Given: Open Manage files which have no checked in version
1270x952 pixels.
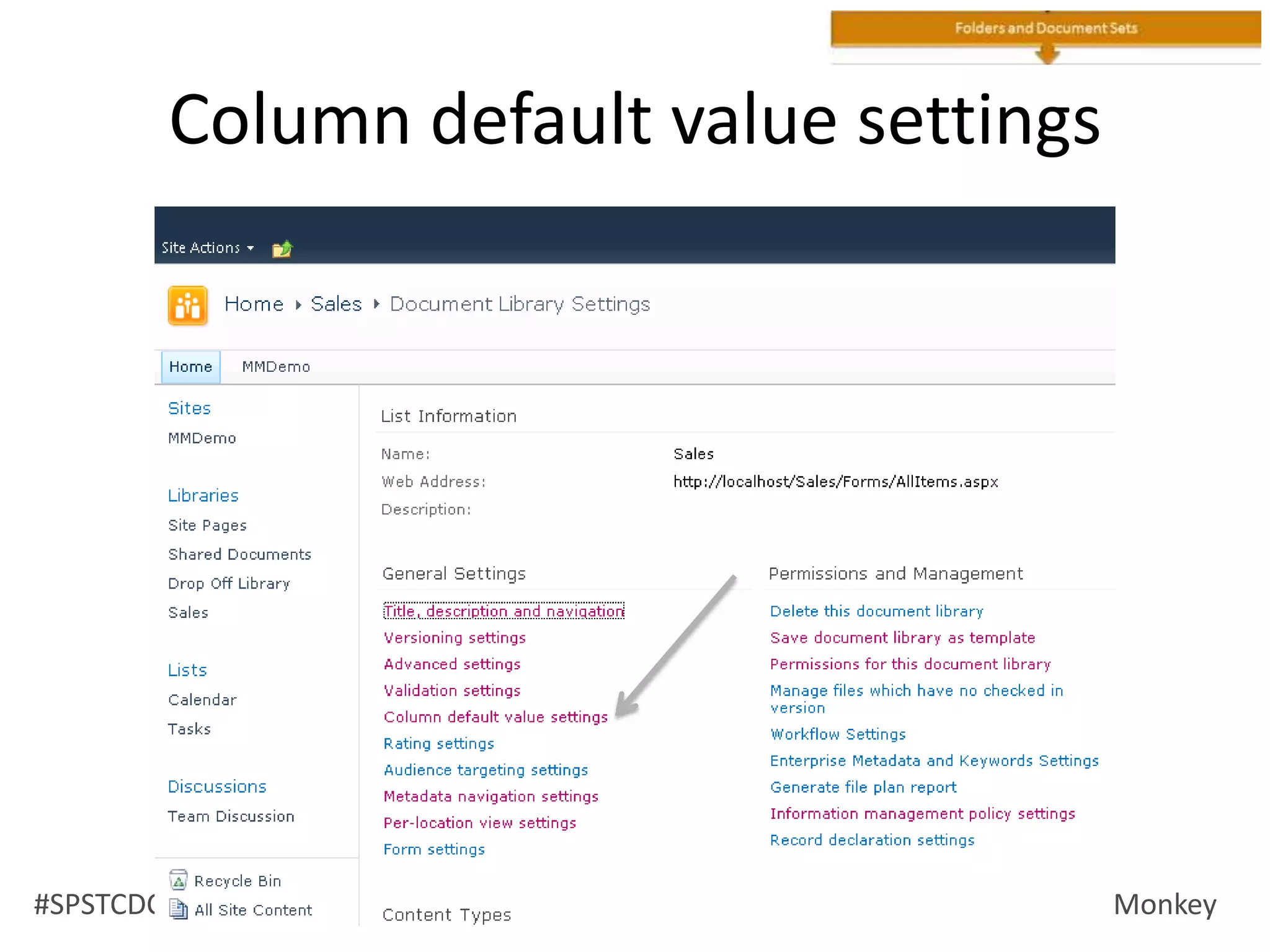Looking at the screenshot, I should 917,699.
